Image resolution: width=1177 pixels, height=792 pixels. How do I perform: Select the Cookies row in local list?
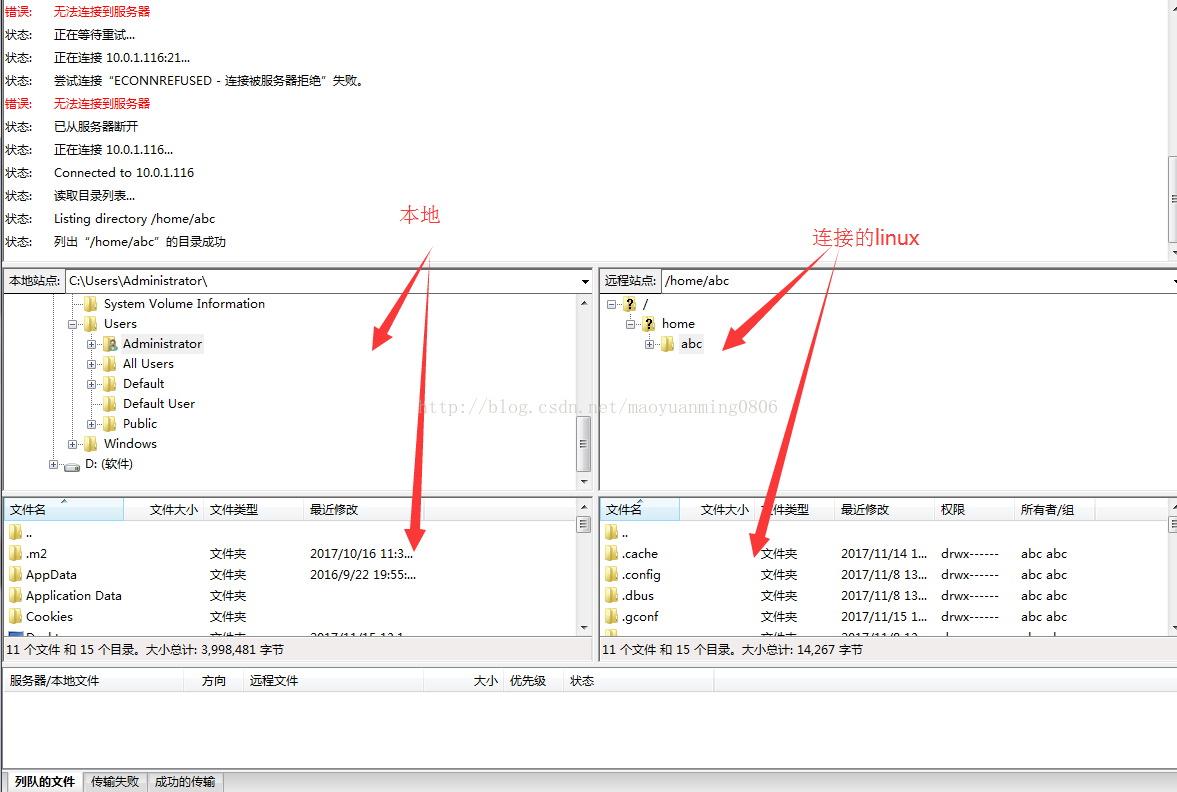pos(290,616)
